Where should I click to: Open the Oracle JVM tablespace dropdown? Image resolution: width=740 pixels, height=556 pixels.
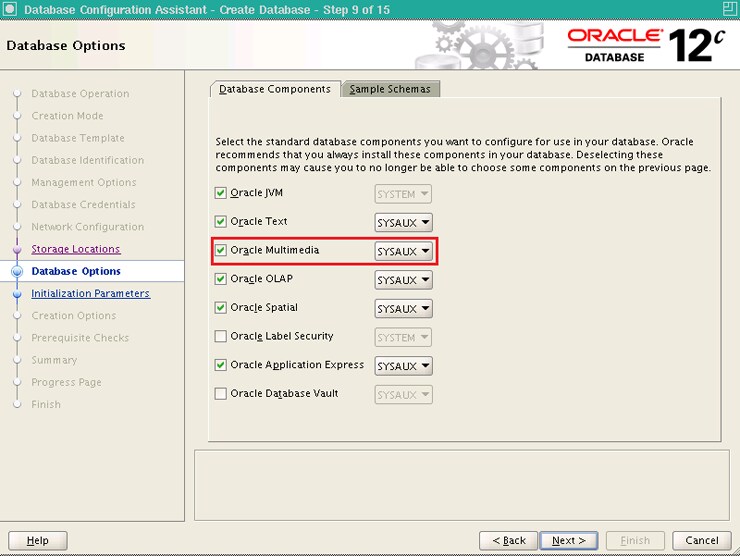click(x=403, y=194)
